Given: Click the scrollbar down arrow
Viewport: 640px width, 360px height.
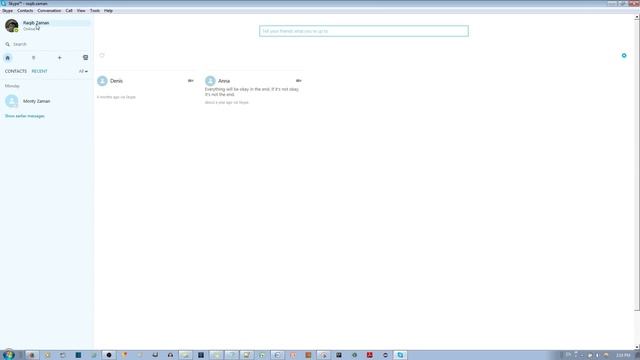Looking at the screenshot, I should (x=637, y=347).
